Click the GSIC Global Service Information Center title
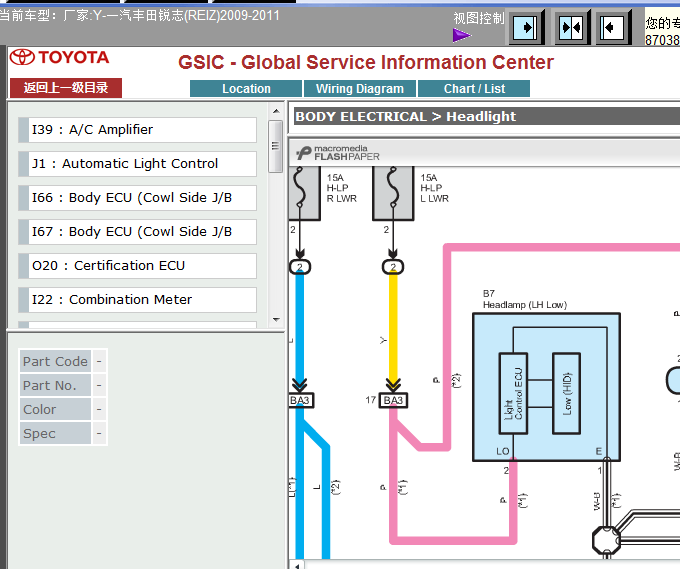 click(366, 62)
